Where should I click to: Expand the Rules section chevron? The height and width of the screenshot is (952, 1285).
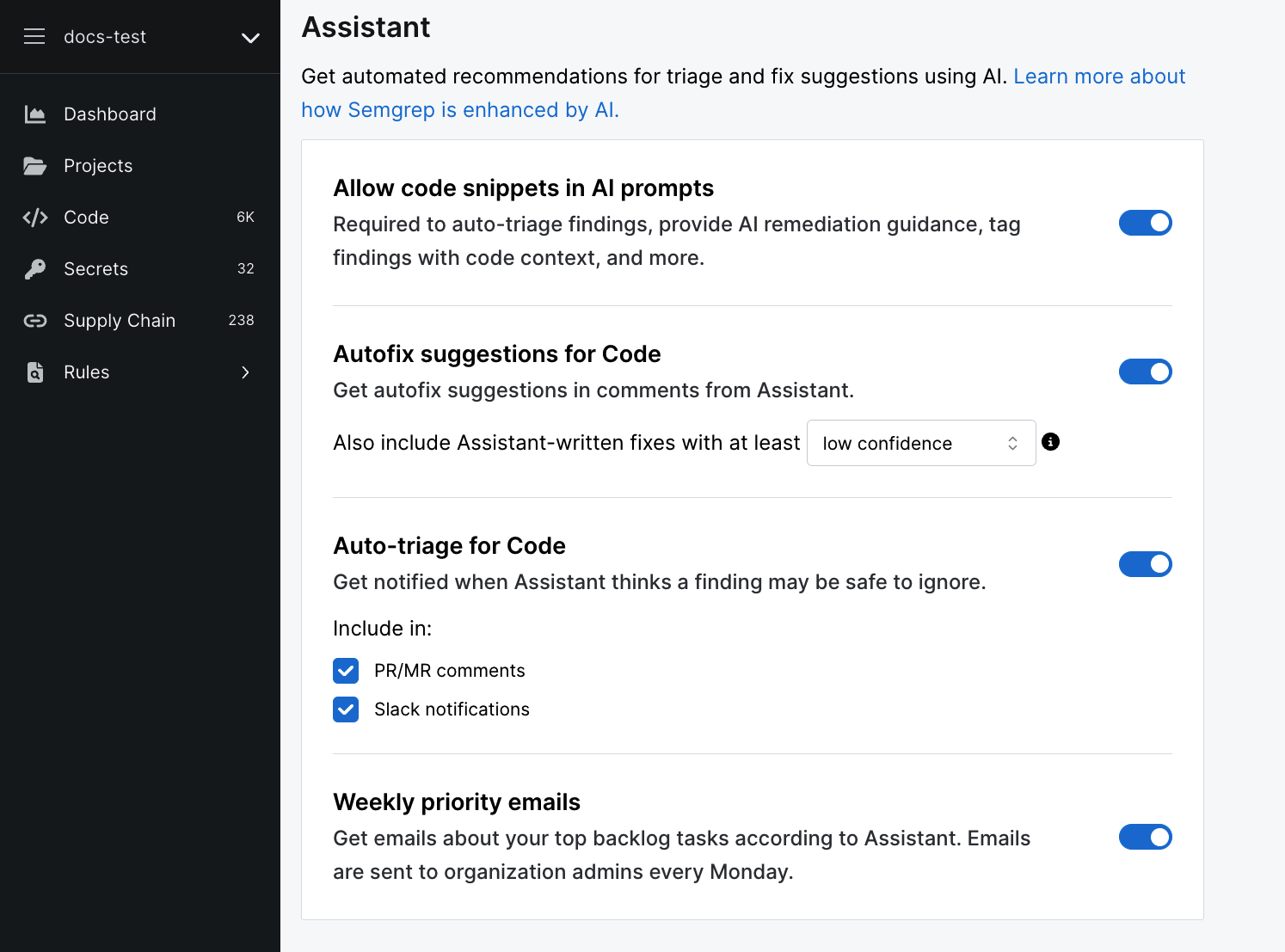tap(244, 372)
